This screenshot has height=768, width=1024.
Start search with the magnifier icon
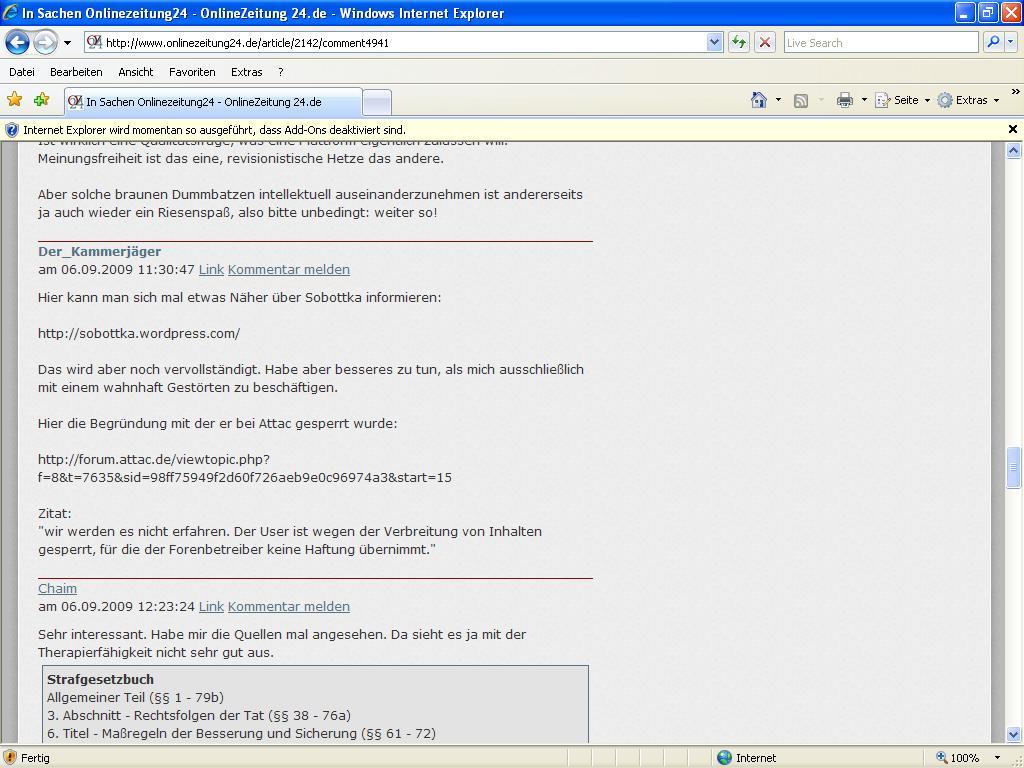[993, 43]
